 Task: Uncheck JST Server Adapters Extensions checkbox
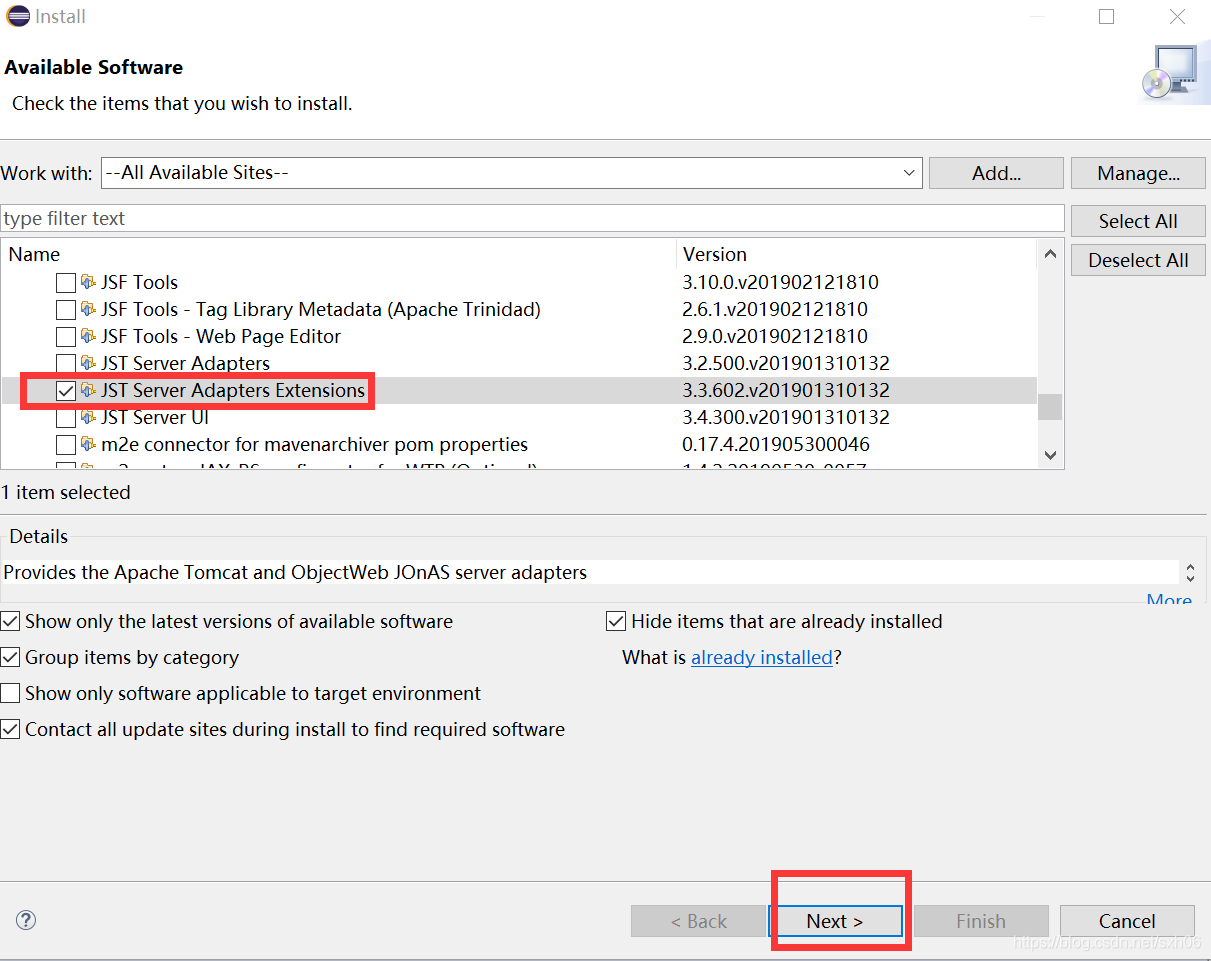(65, 391)
